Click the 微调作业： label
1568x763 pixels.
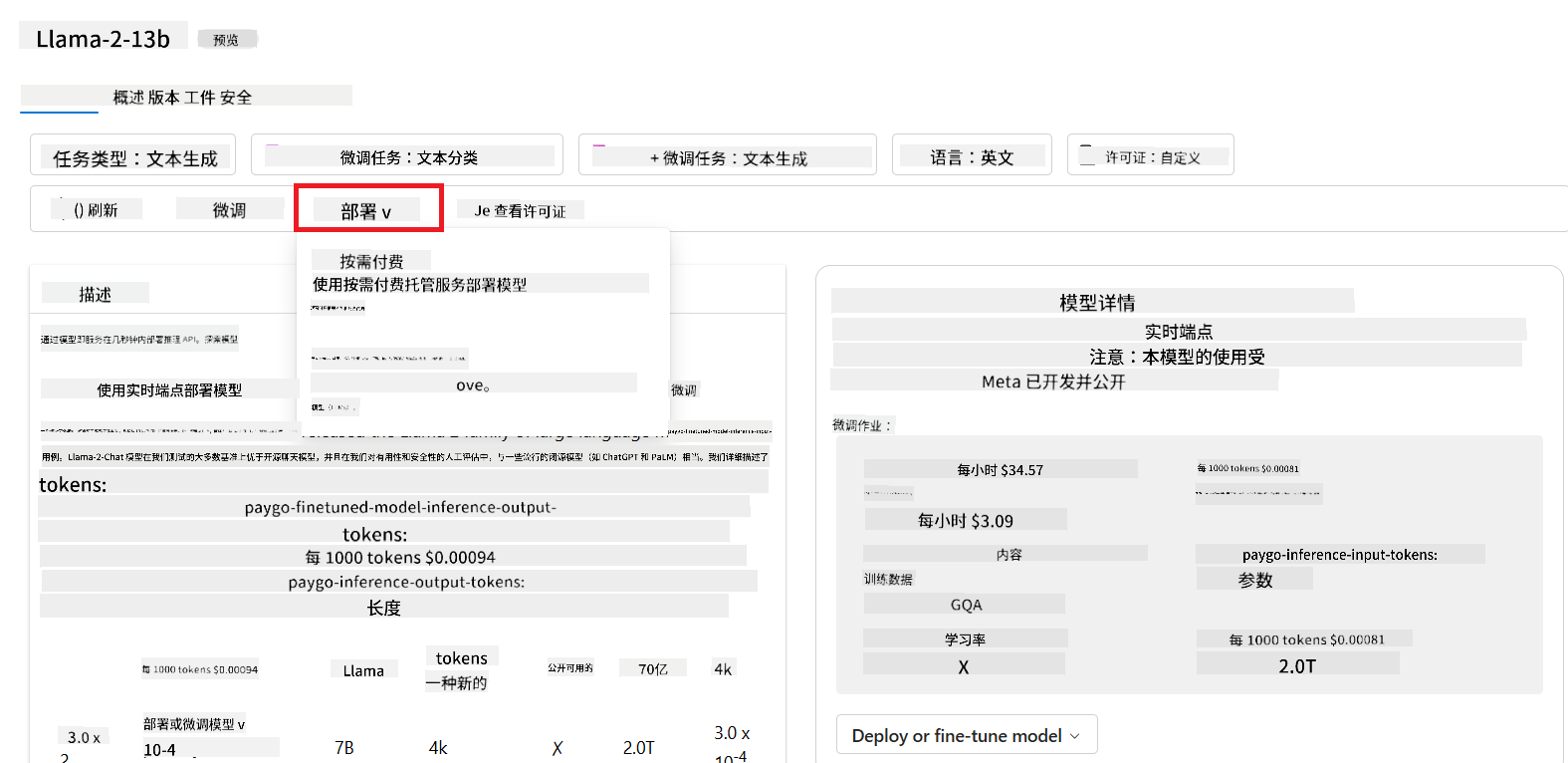pos(862,425)
